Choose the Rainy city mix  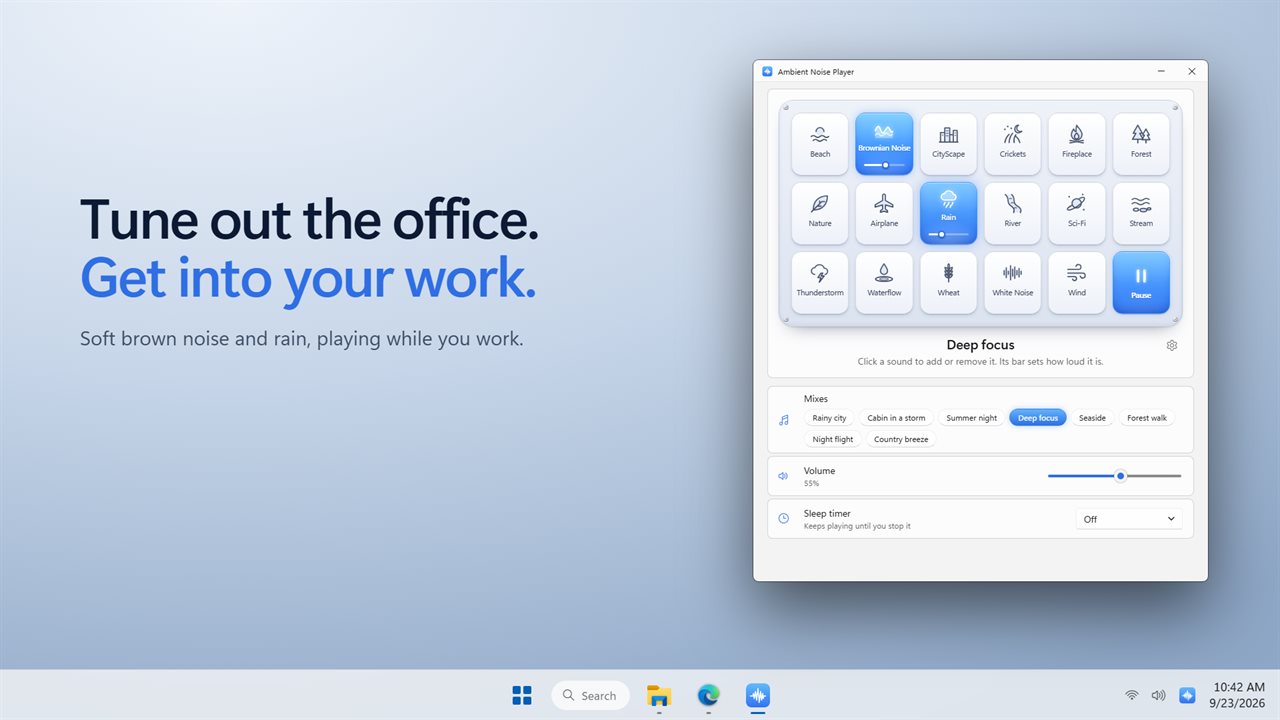point(829,418)
